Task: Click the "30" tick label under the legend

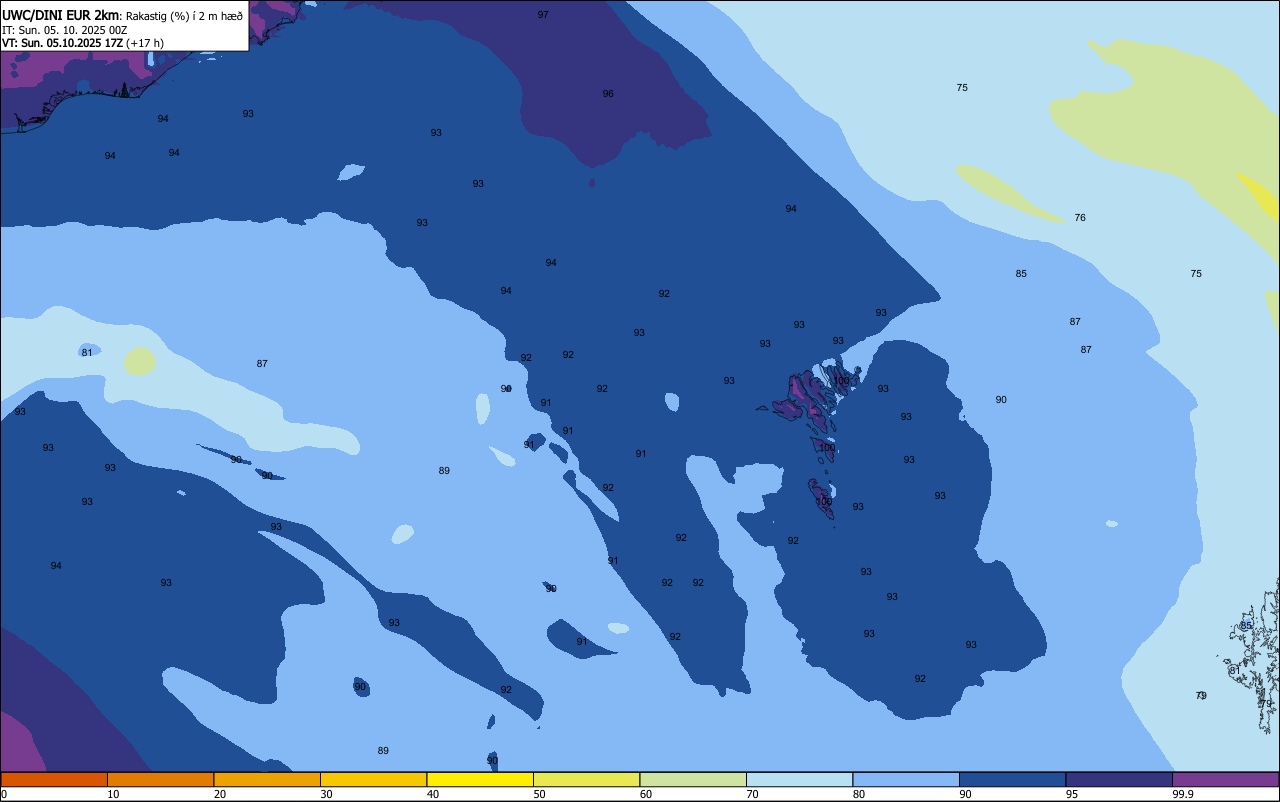Action: [x=326, y=794]
